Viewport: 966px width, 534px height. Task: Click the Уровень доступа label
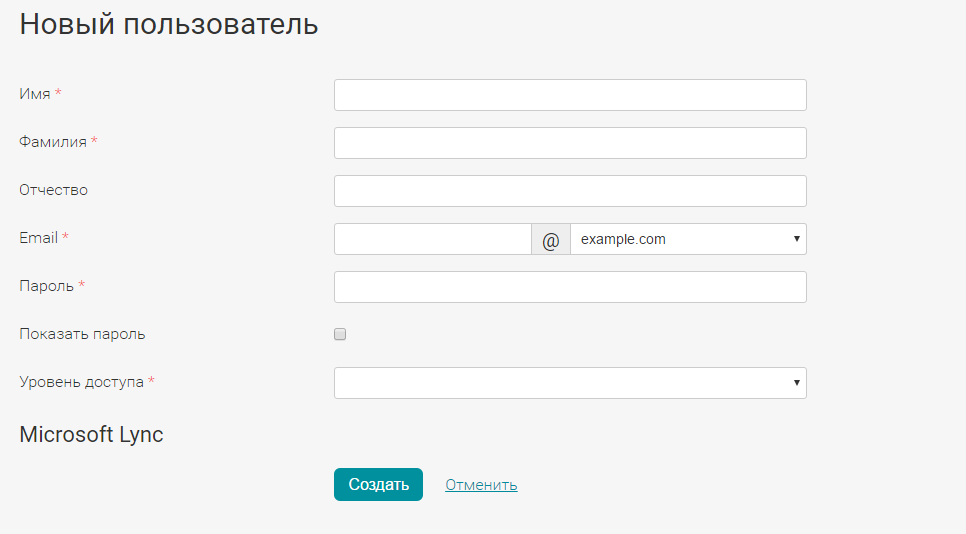click(x=82, y=382)
